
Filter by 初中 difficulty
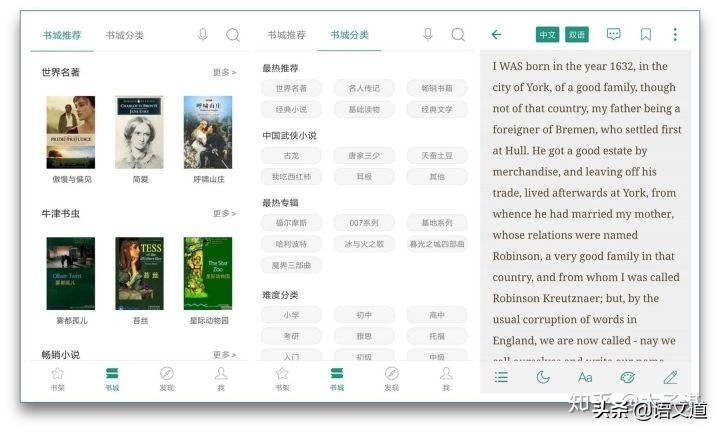pos(364,315)
